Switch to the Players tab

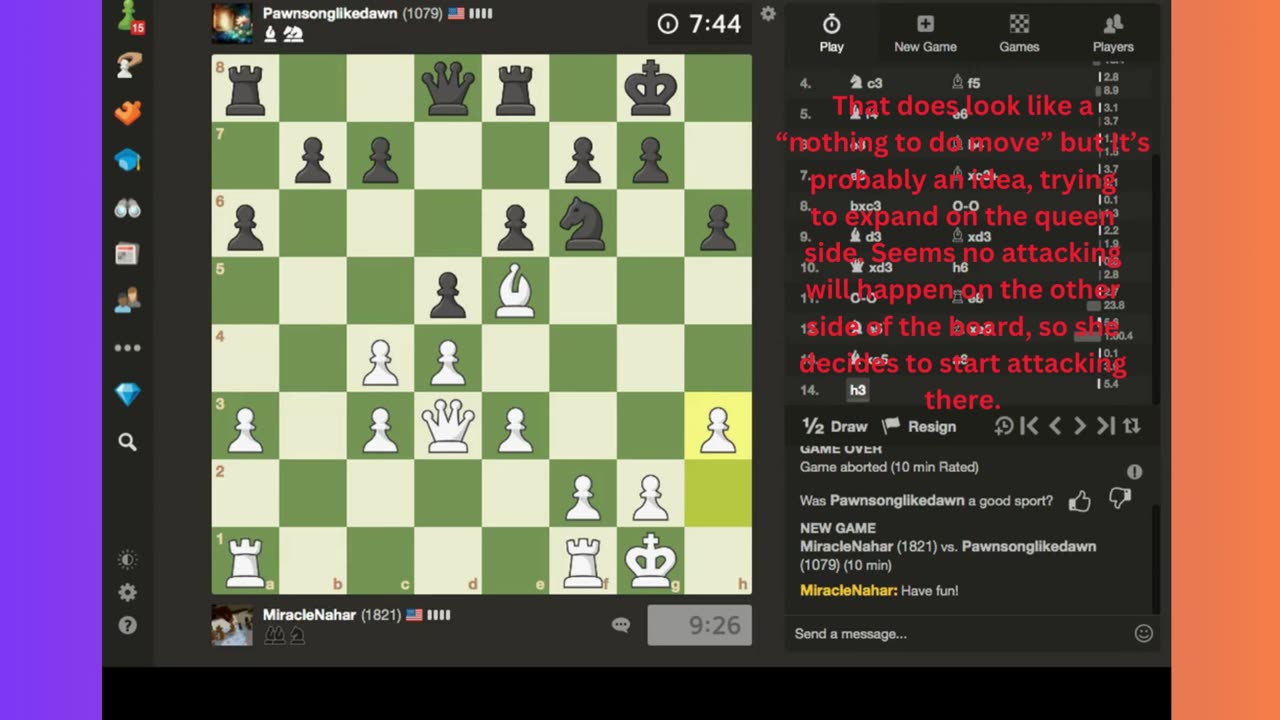1113,33
